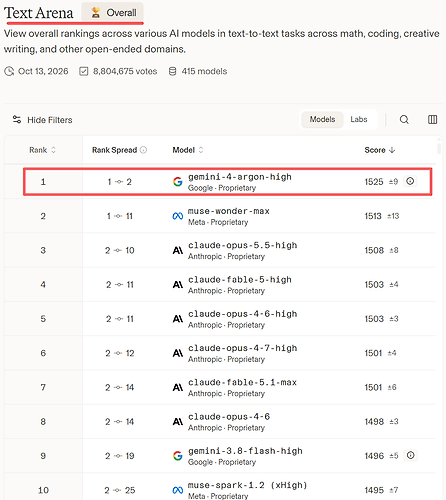The height and width of the screenshot is (500, 446).
Task: Click the Google logo for gemini-4-argon-high
Action: click(x=178, y=182)
